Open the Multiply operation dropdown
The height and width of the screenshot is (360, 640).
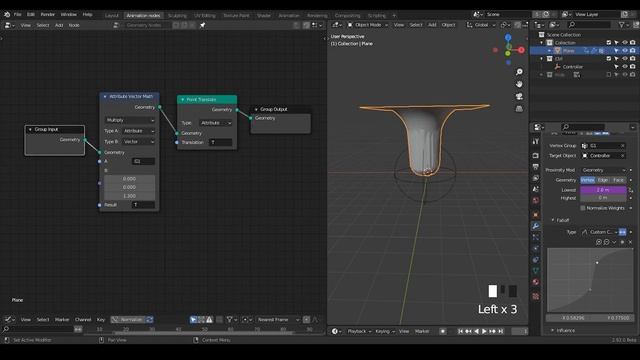pos(130,120)
